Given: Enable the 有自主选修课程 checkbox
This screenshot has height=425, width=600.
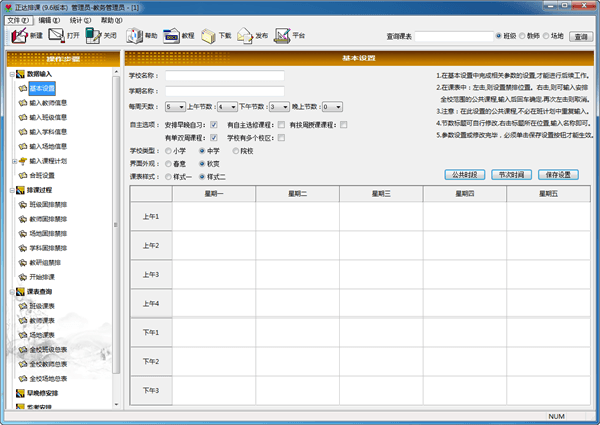Looking at the screenshot, I should coord(282,125).
